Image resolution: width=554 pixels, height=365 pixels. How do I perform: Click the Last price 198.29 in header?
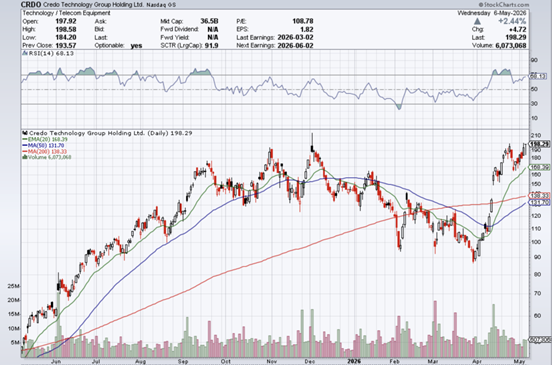(x=516, y=37)
